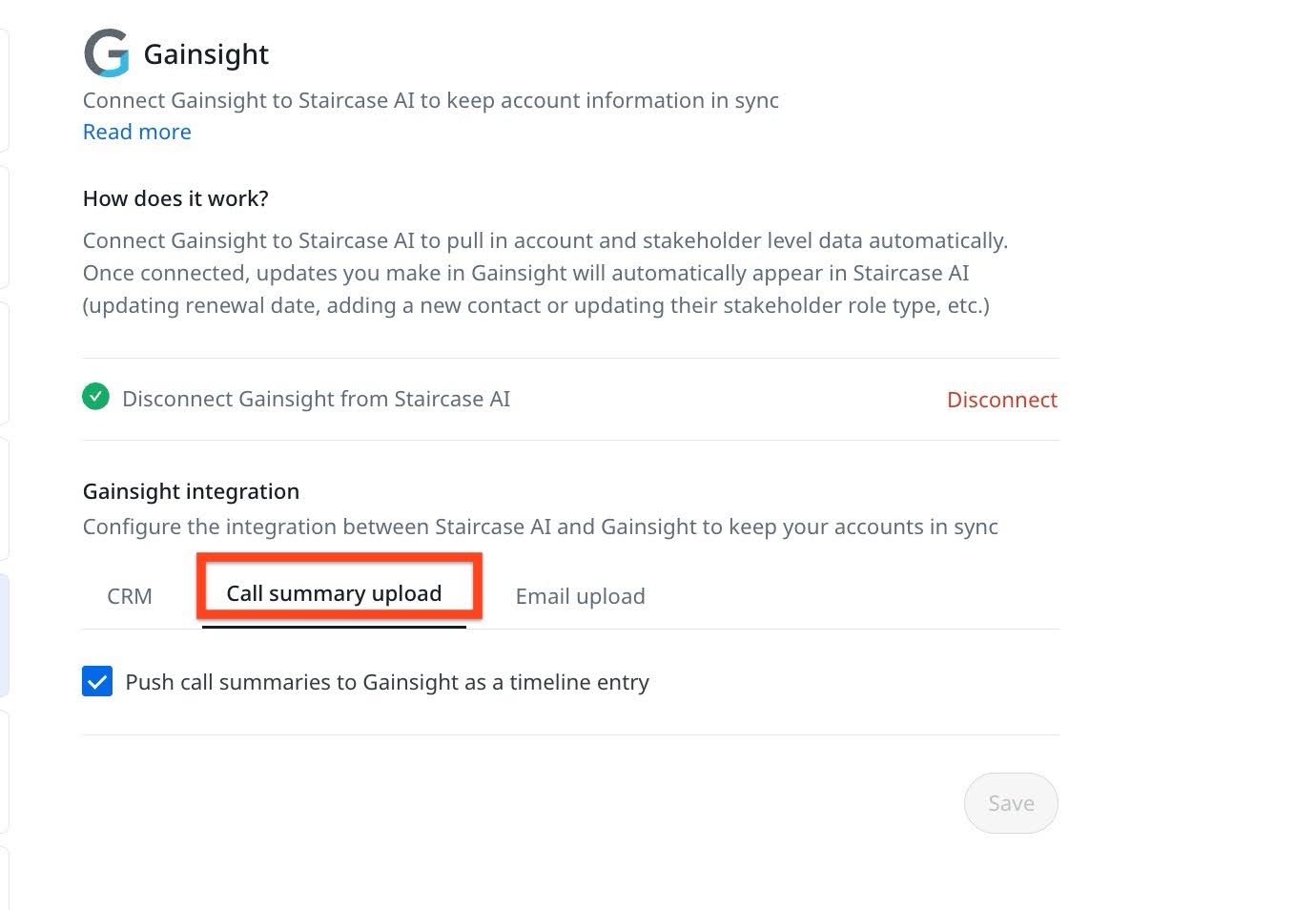Disconnect Gainsight from Staircase AI

pos(1001,400)
